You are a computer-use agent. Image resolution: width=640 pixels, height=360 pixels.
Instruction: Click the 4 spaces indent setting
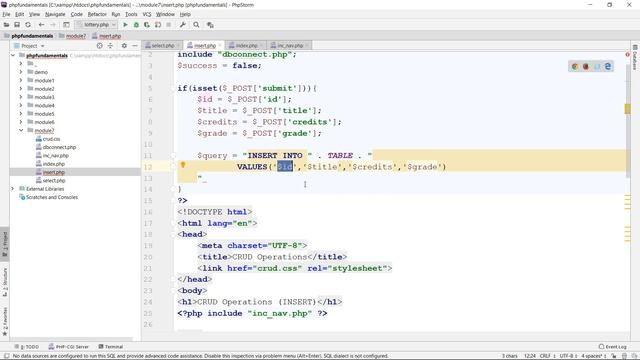[593, 356]
